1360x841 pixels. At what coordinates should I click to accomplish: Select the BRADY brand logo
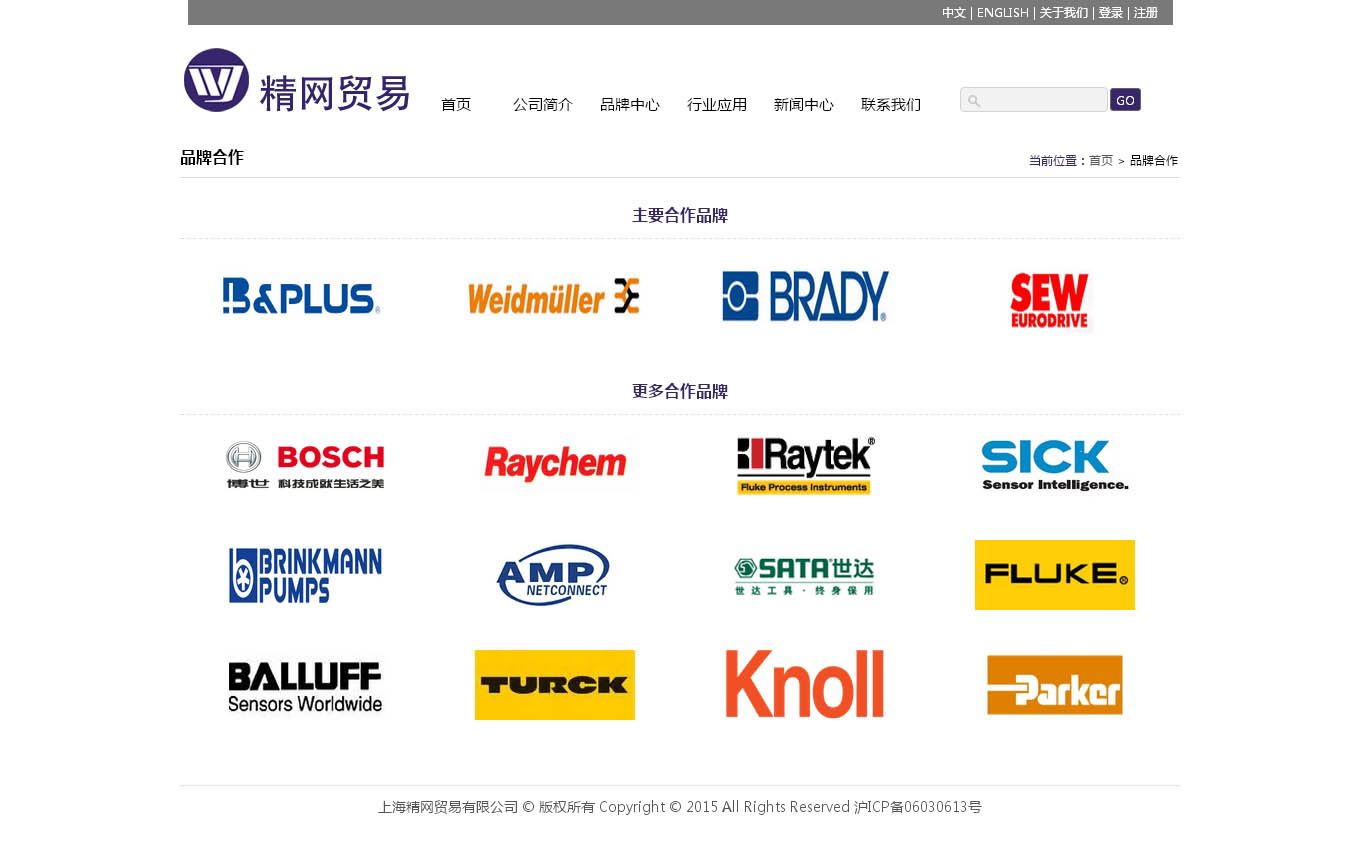pyautogui.click(x=805, y=296)
